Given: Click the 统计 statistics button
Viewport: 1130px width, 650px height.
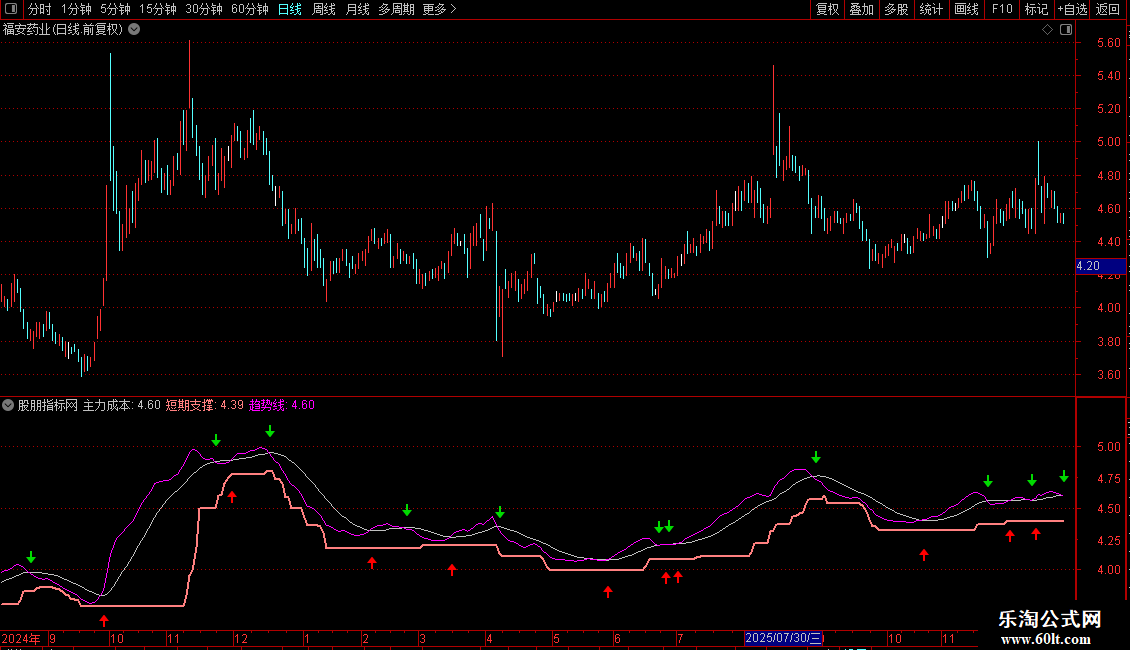Looking at the screenshot, I should (x=931, y=9).
